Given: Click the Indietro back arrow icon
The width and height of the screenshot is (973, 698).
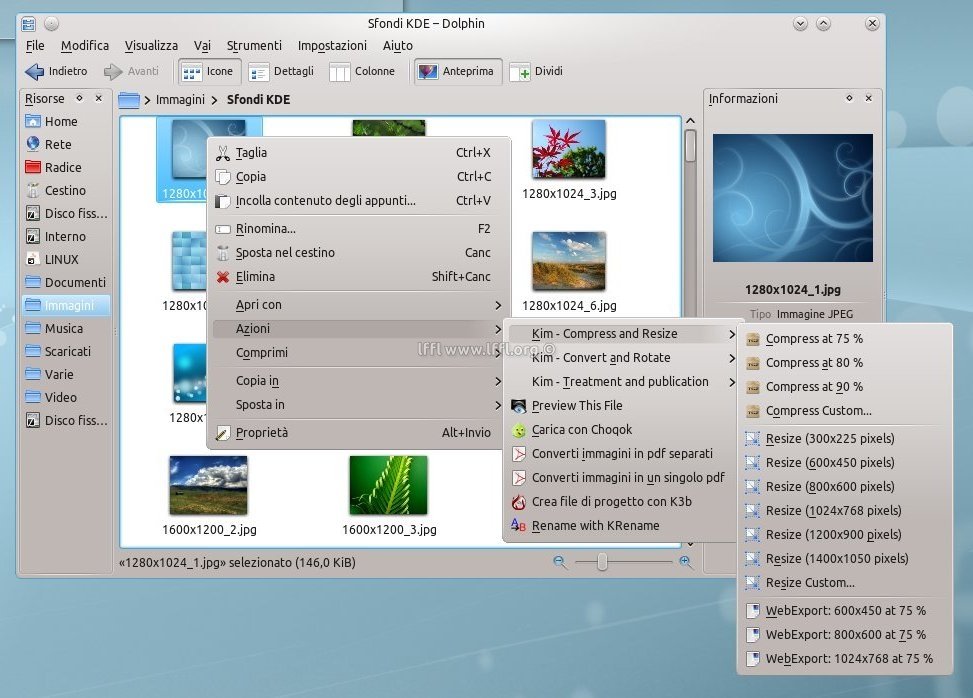Looking at the screenshot, I should 35,72.
